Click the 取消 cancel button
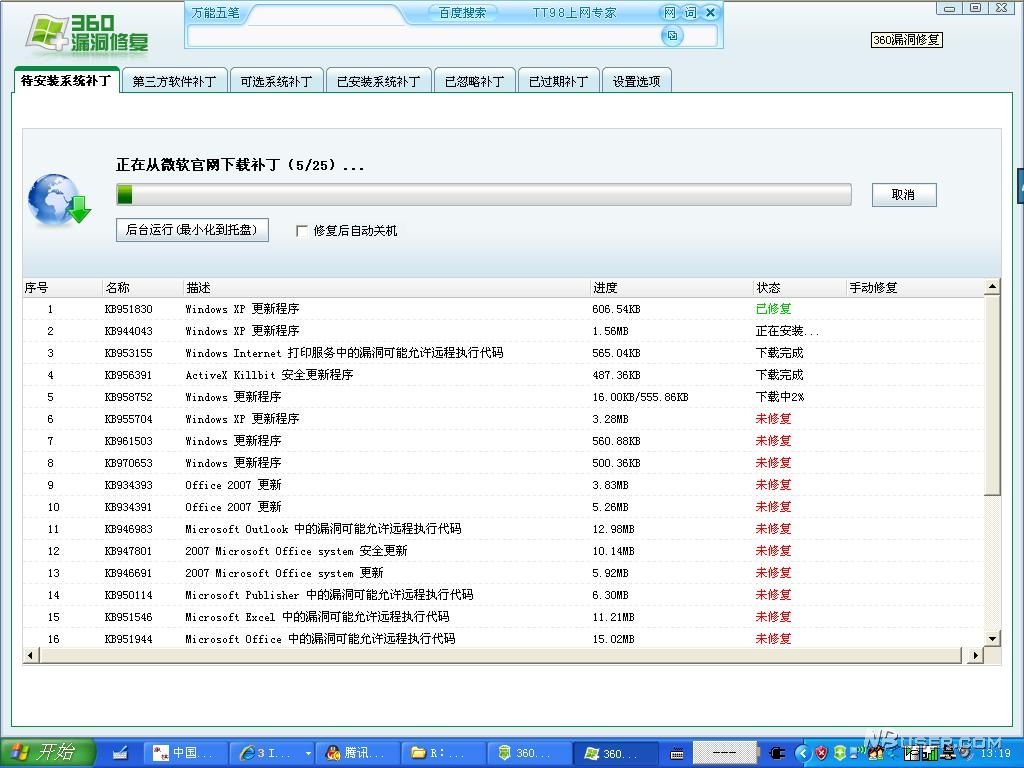 point(904,195)
